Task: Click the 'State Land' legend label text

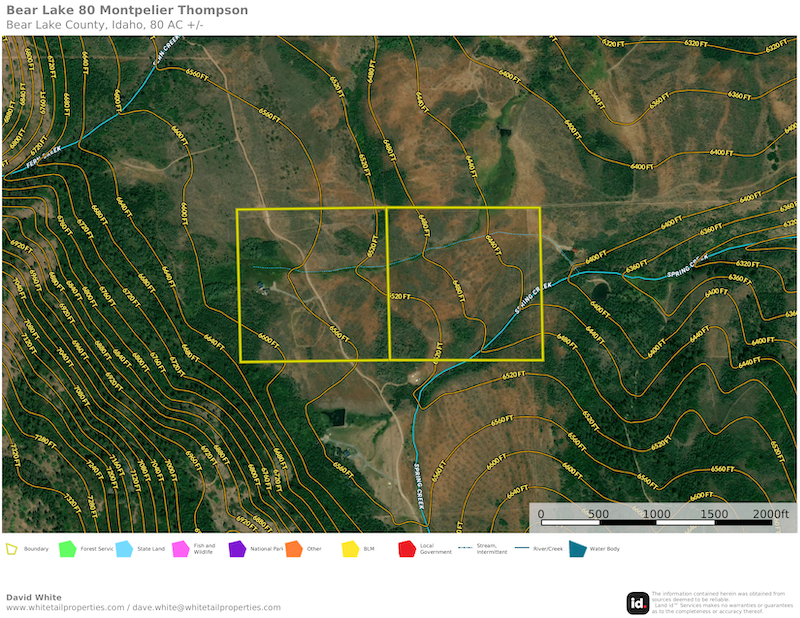Action: pos(151,549)
